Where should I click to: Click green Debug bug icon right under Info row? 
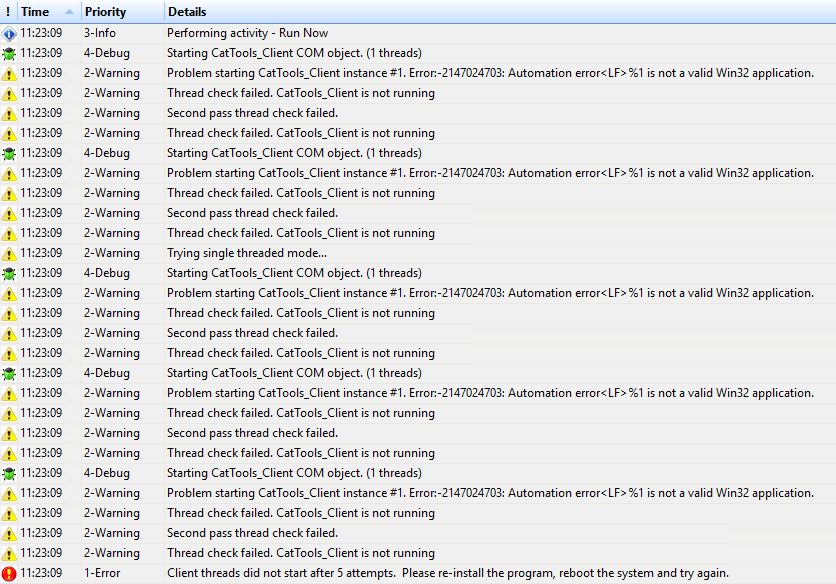click(x=9, y=54)
